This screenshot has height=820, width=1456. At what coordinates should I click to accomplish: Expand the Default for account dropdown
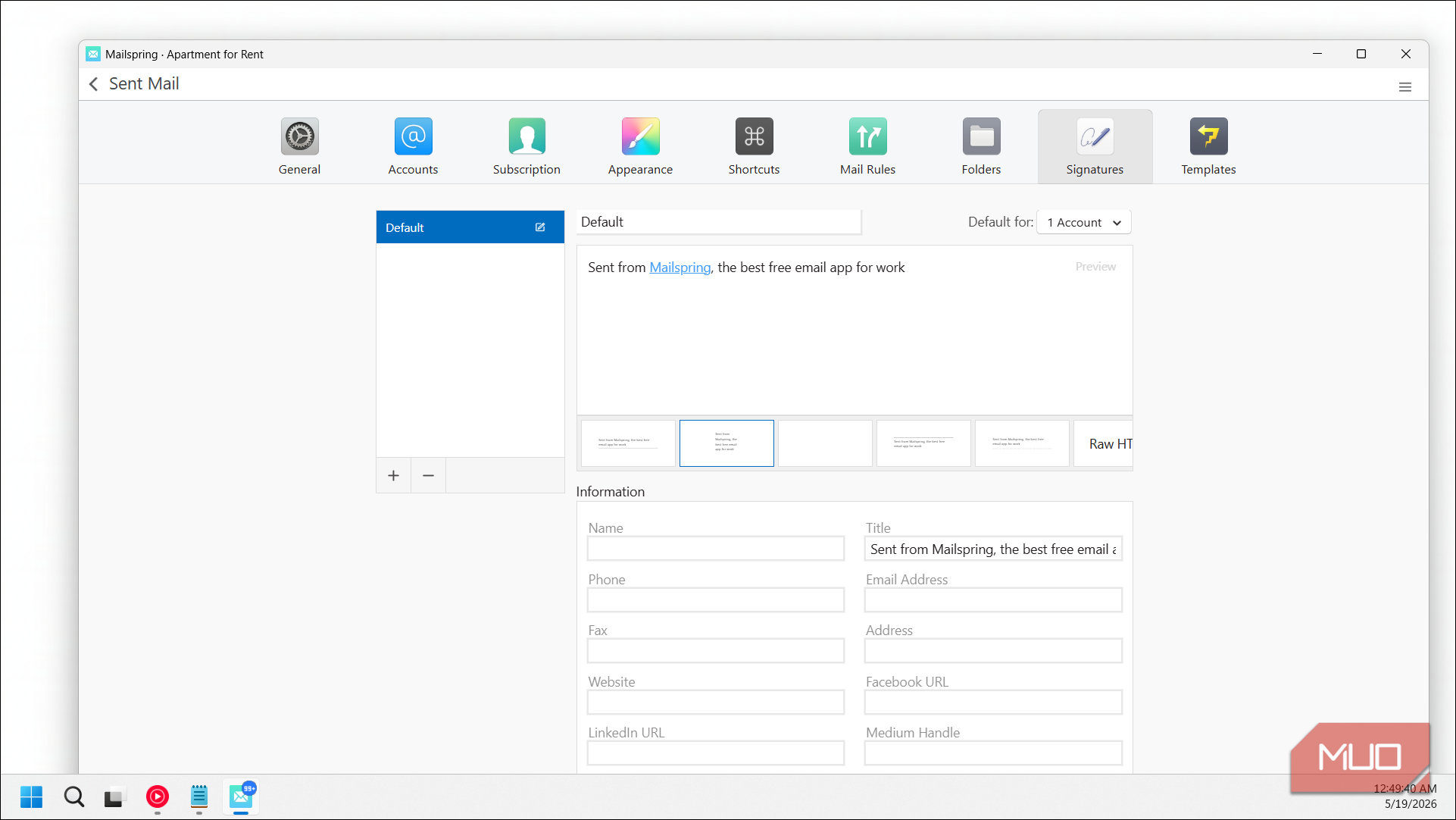click(x=1083, y=222)
